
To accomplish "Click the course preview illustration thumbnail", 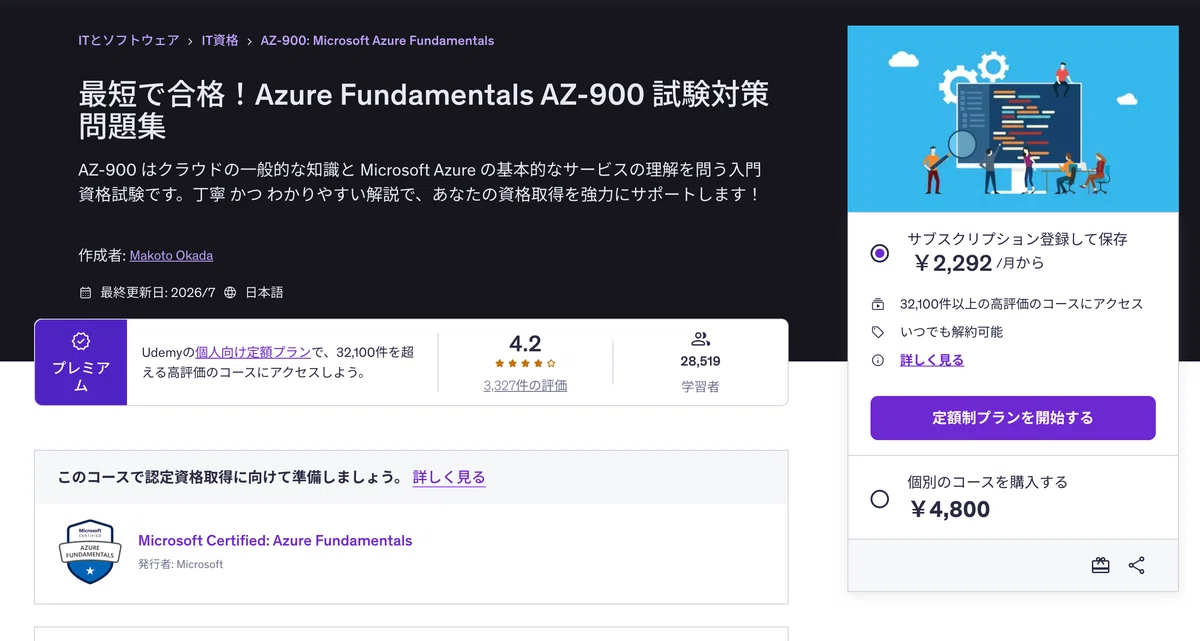I will 1013,119.
